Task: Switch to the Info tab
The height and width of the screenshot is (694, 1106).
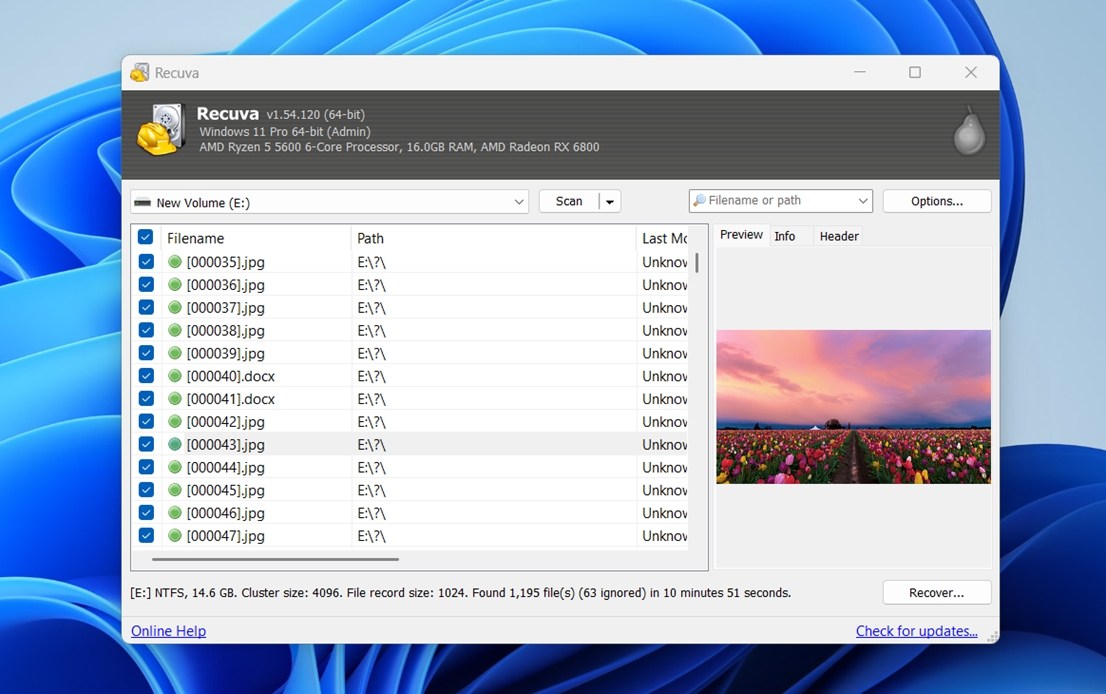Action: click(785, 236)
